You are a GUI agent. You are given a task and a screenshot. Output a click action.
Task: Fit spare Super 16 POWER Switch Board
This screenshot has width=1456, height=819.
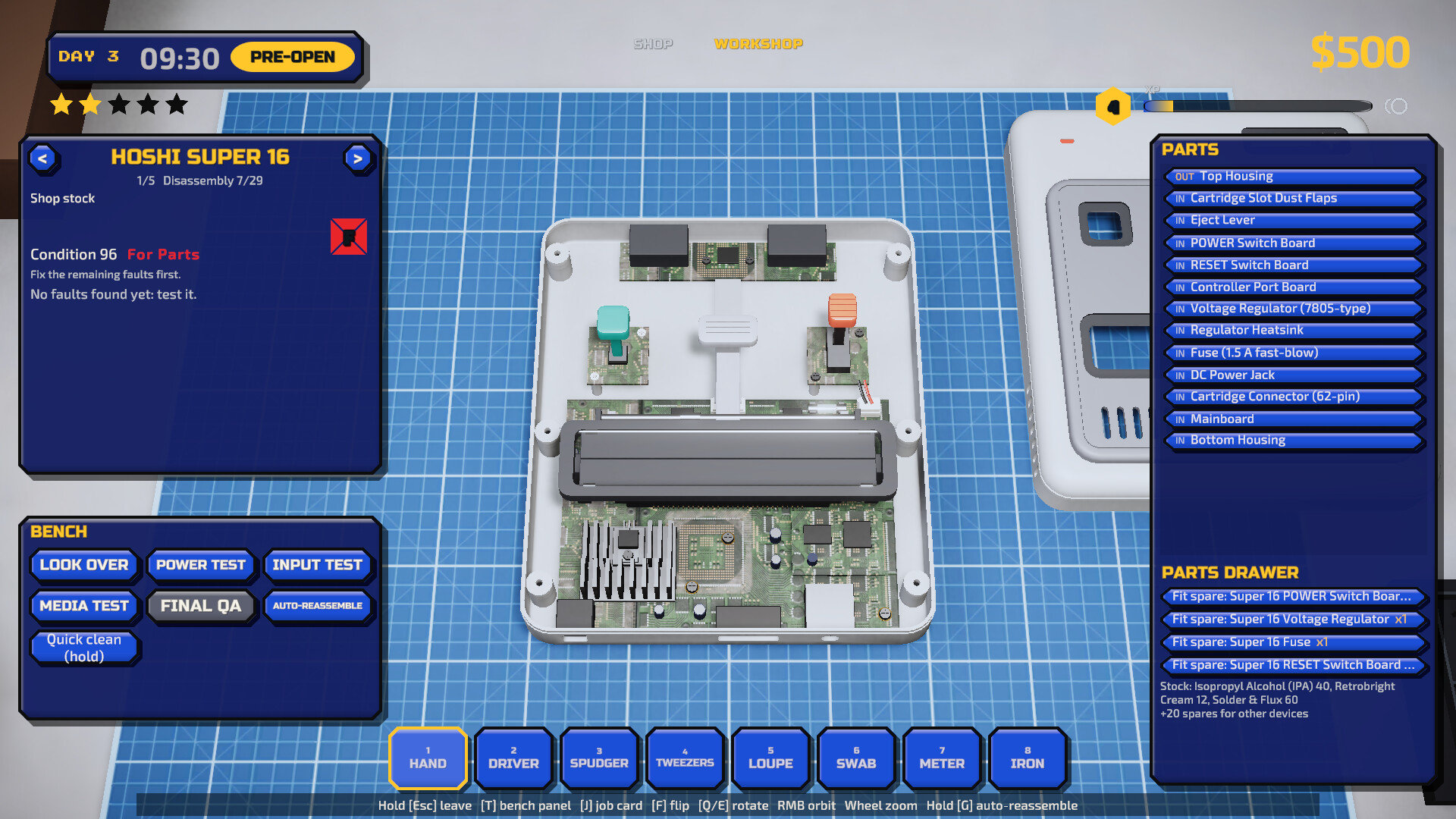tap(1294, 597)
